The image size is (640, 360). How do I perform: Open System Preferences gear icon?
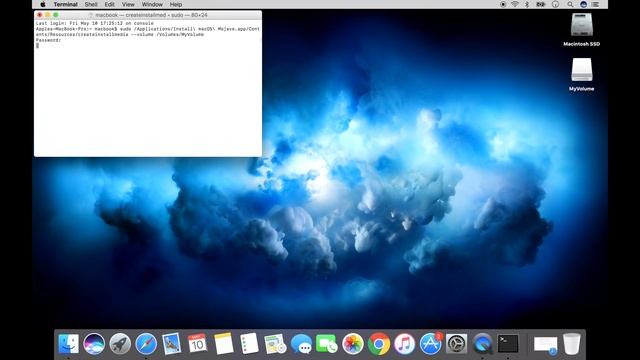pos(456,344)
